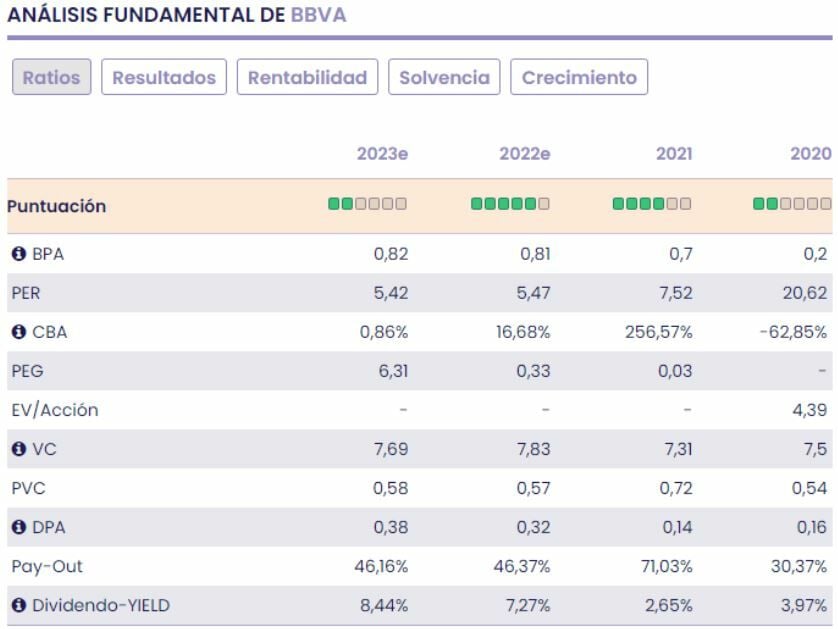This screenshot has height=629, width=838.
Task: Select the Rentabilidad tab
Action: (x=307, y=77)
